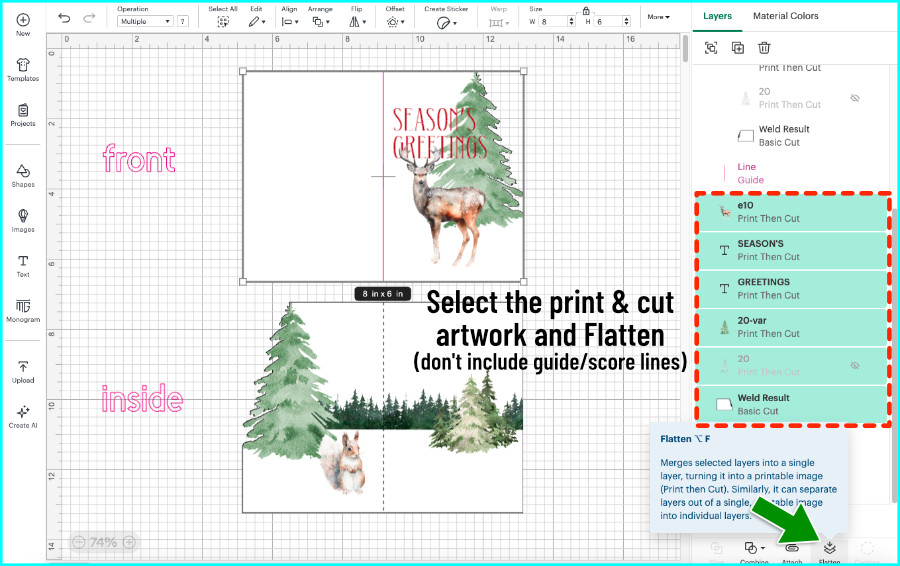900x566 pixels.
Task: Open the Images library
Action: point(23,220)
